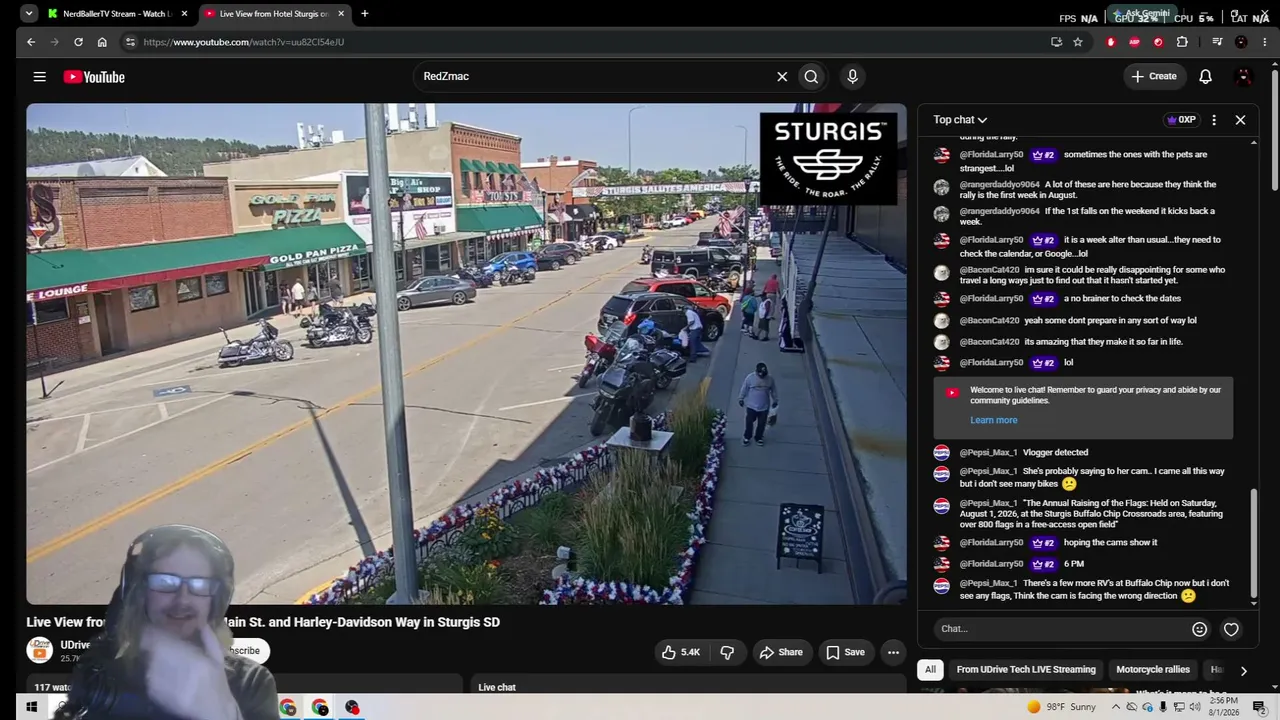Select the browser address bar URL
Viewport: 1280px width, 720px height.
click(x=243, y=42)
